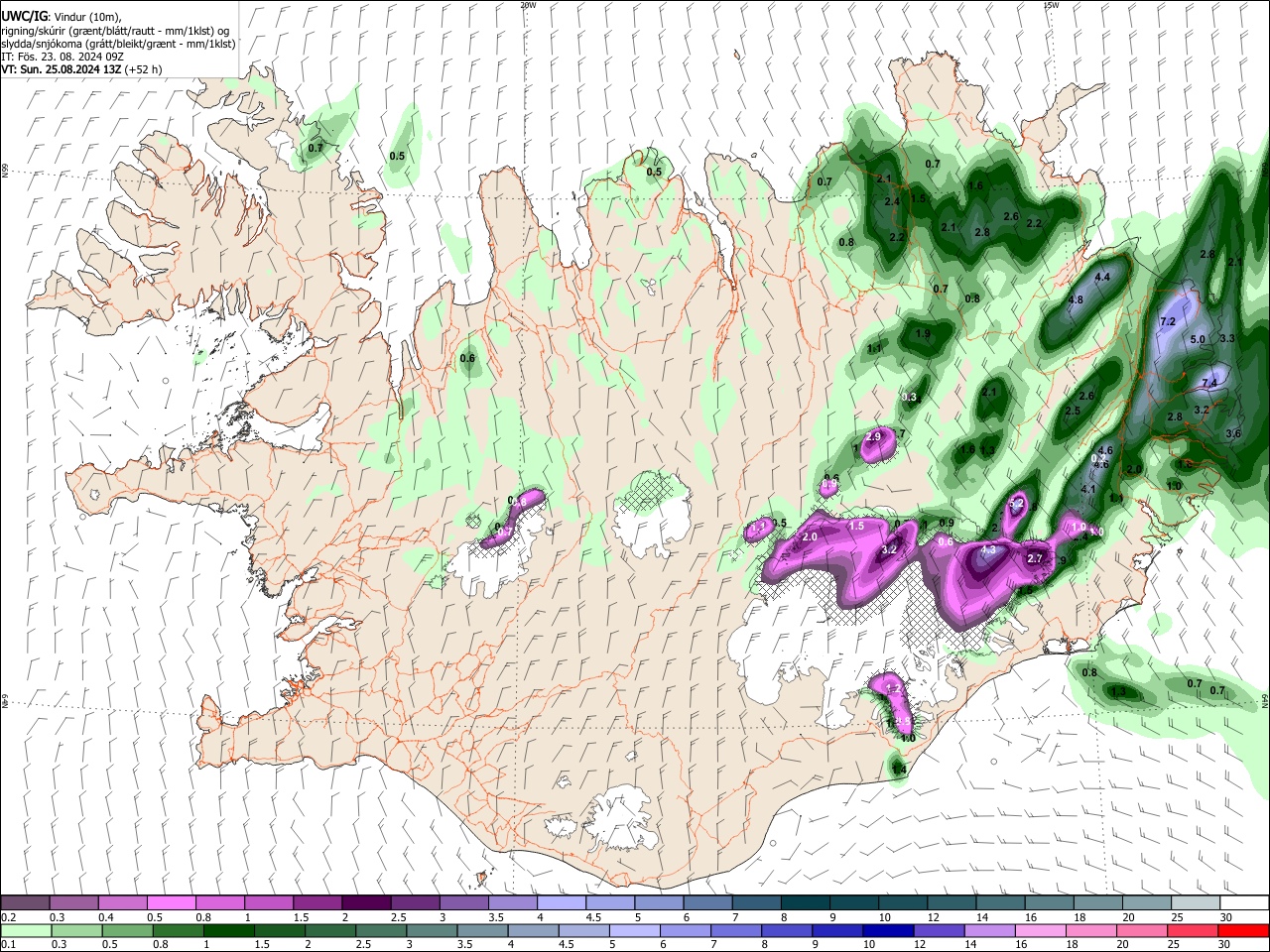
Task: Select the 3.6 value label
Action: 1233,433
